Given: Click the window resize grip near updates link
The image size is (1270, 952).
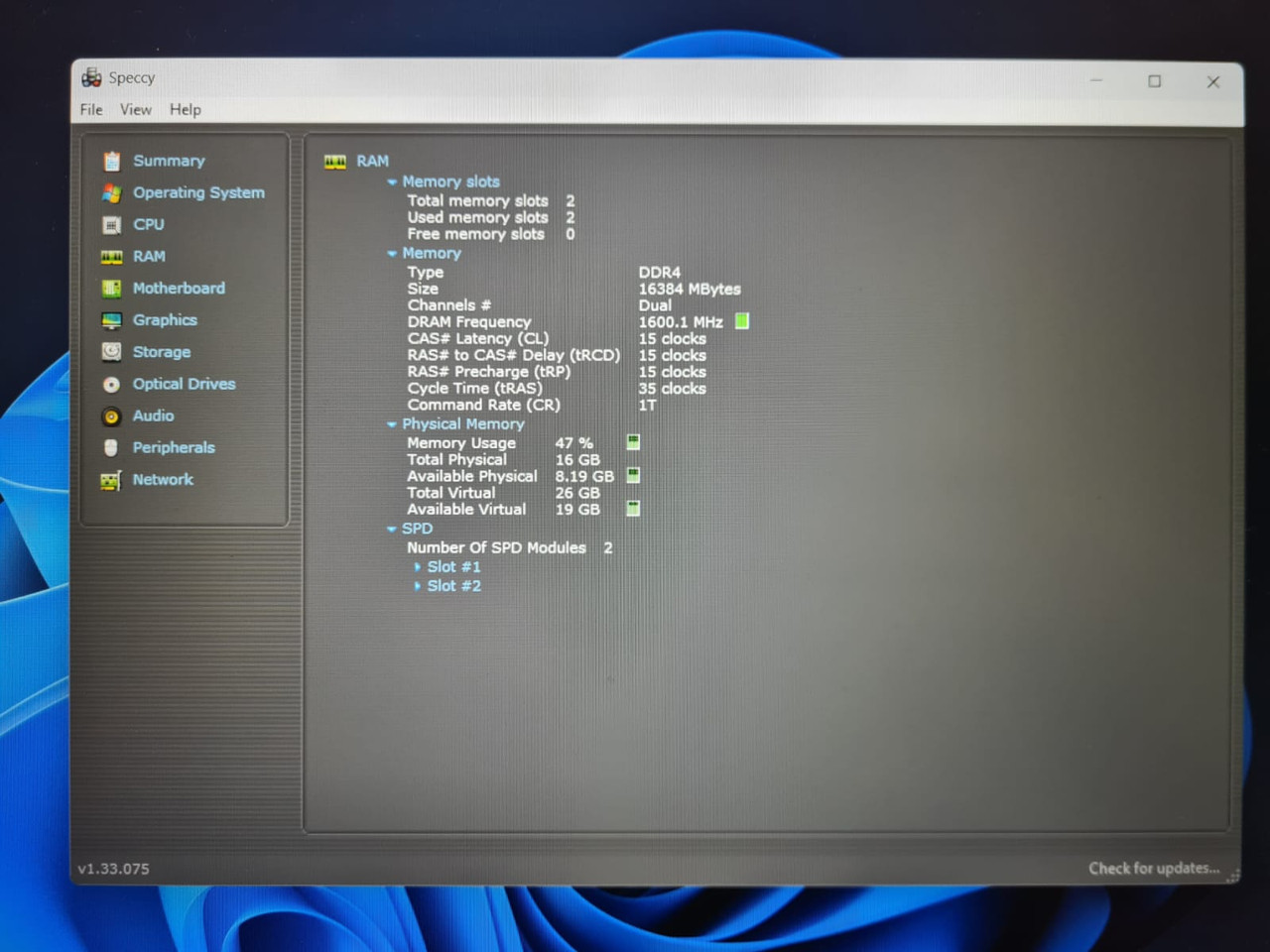Looking at the screenshot, I should (1234, 876).
